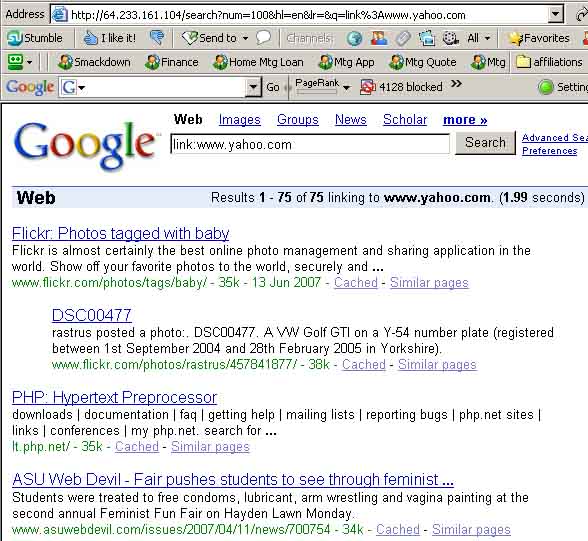Select the people channel icon
The image size is (588, 541).
pyautogui.click(x=378, y=38)
